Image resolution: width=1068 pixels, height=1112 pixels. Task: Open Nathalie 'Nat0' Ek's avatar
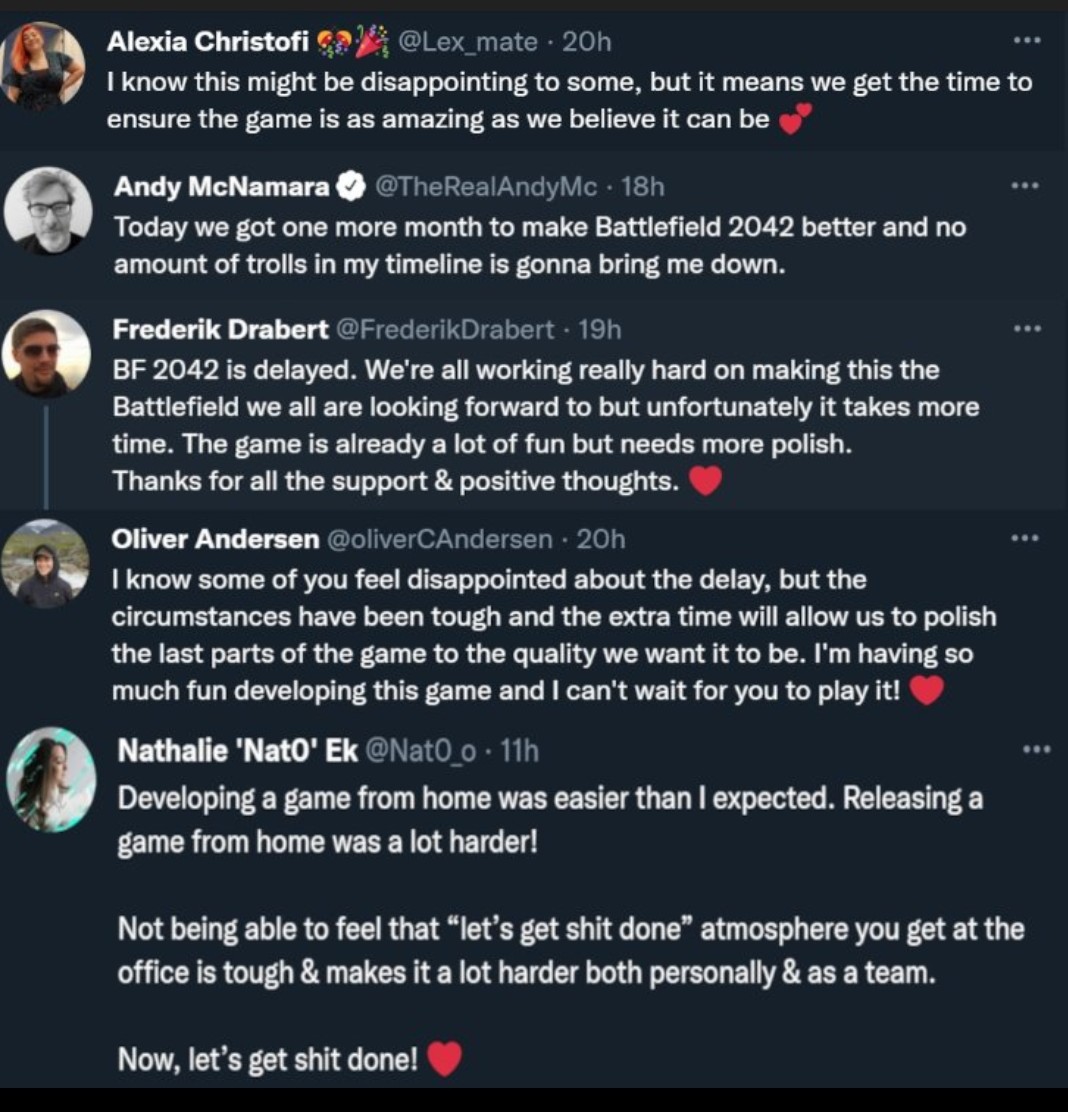pyautogui.click(x=52, y=779)
